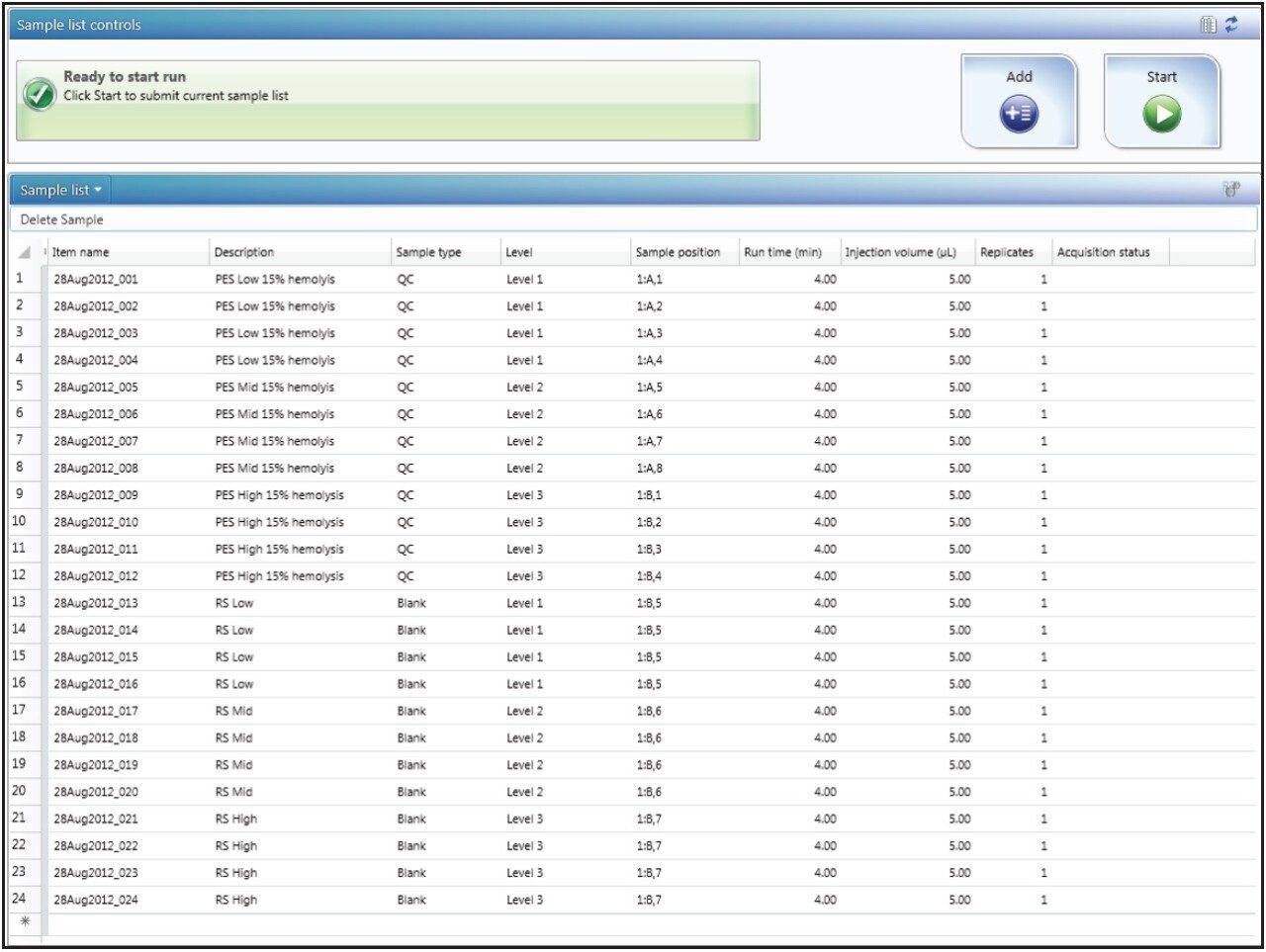Viewport: 1266px width, 952px height.
Task: Click the column layout icon beside refresh
Action: tap(1209, 25)
